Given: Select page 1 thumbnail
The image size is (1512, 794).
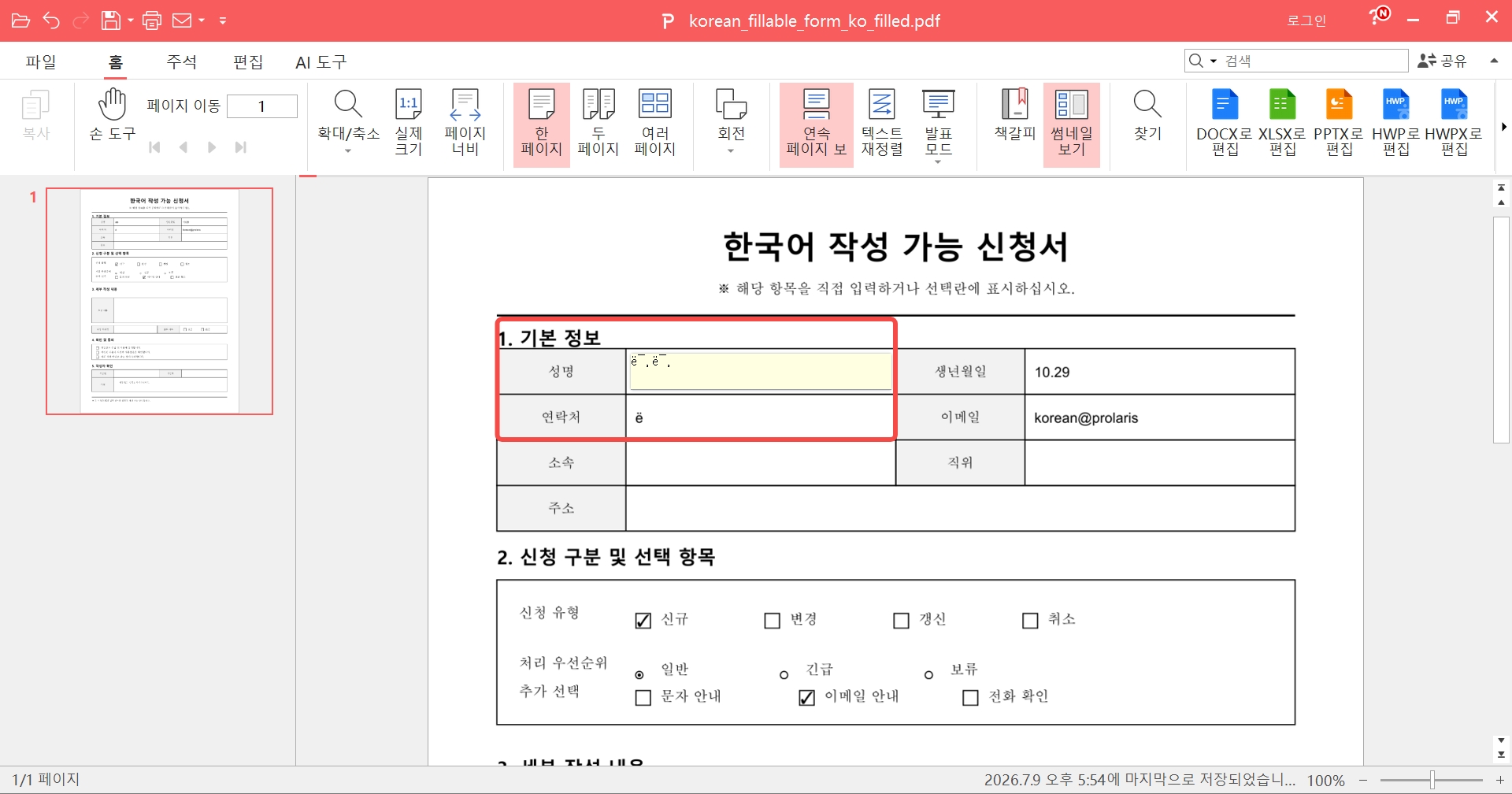Looking at the screenshot, I should point(160,301).
